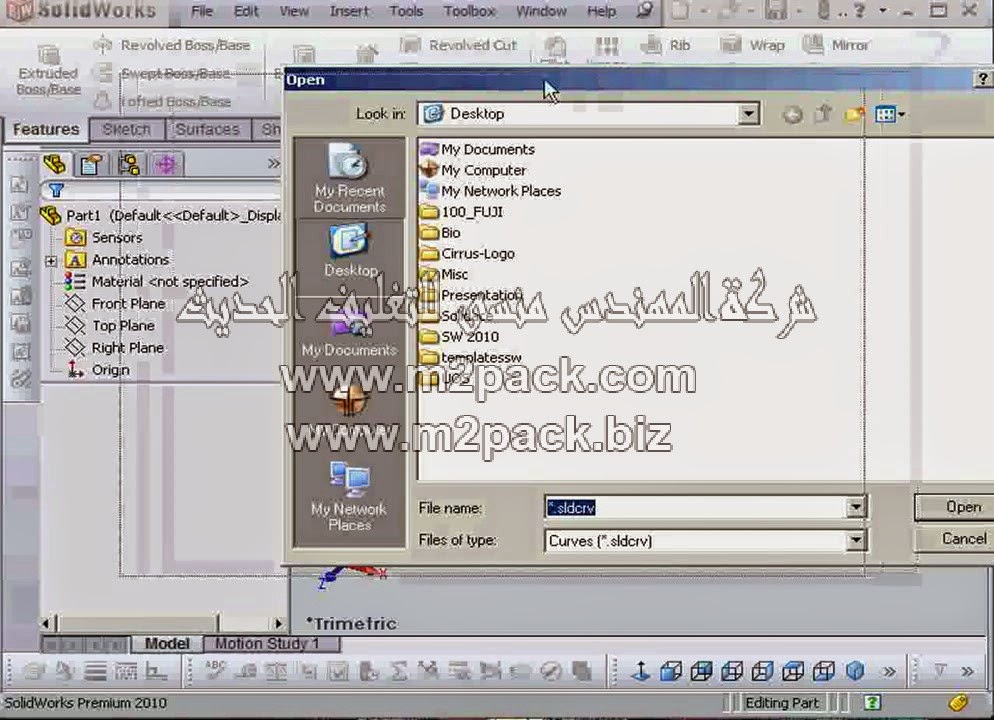Click the Revolved Cut tool

tap(459, 45)
